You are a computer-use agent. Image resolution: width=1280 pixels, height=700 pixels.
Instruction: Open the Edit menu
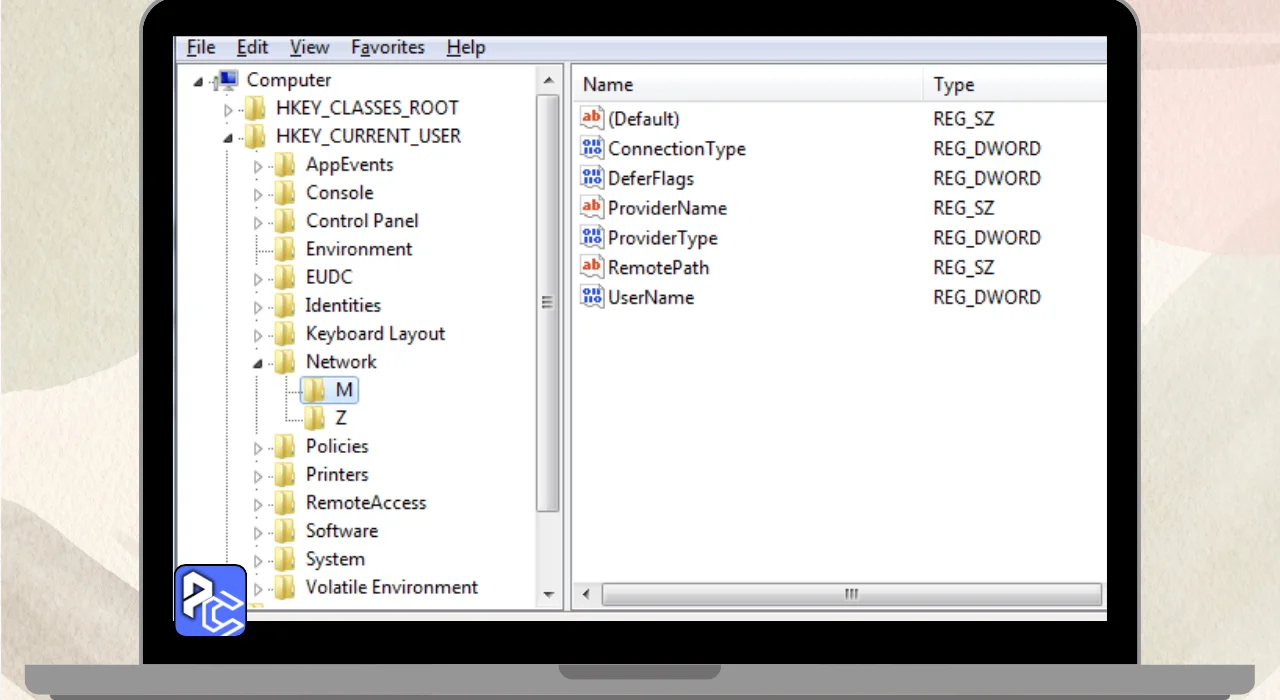pyautogui.click(x=252, y=47)
